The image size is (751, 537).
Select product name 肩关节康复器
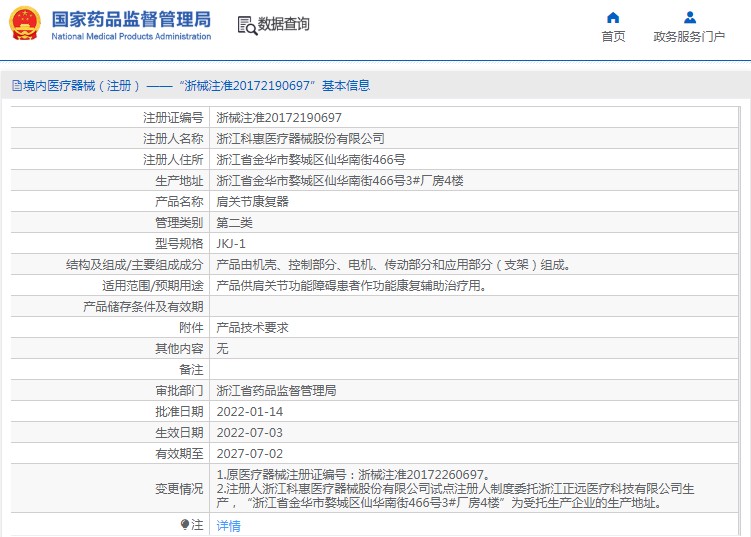(x=252, y=202)
